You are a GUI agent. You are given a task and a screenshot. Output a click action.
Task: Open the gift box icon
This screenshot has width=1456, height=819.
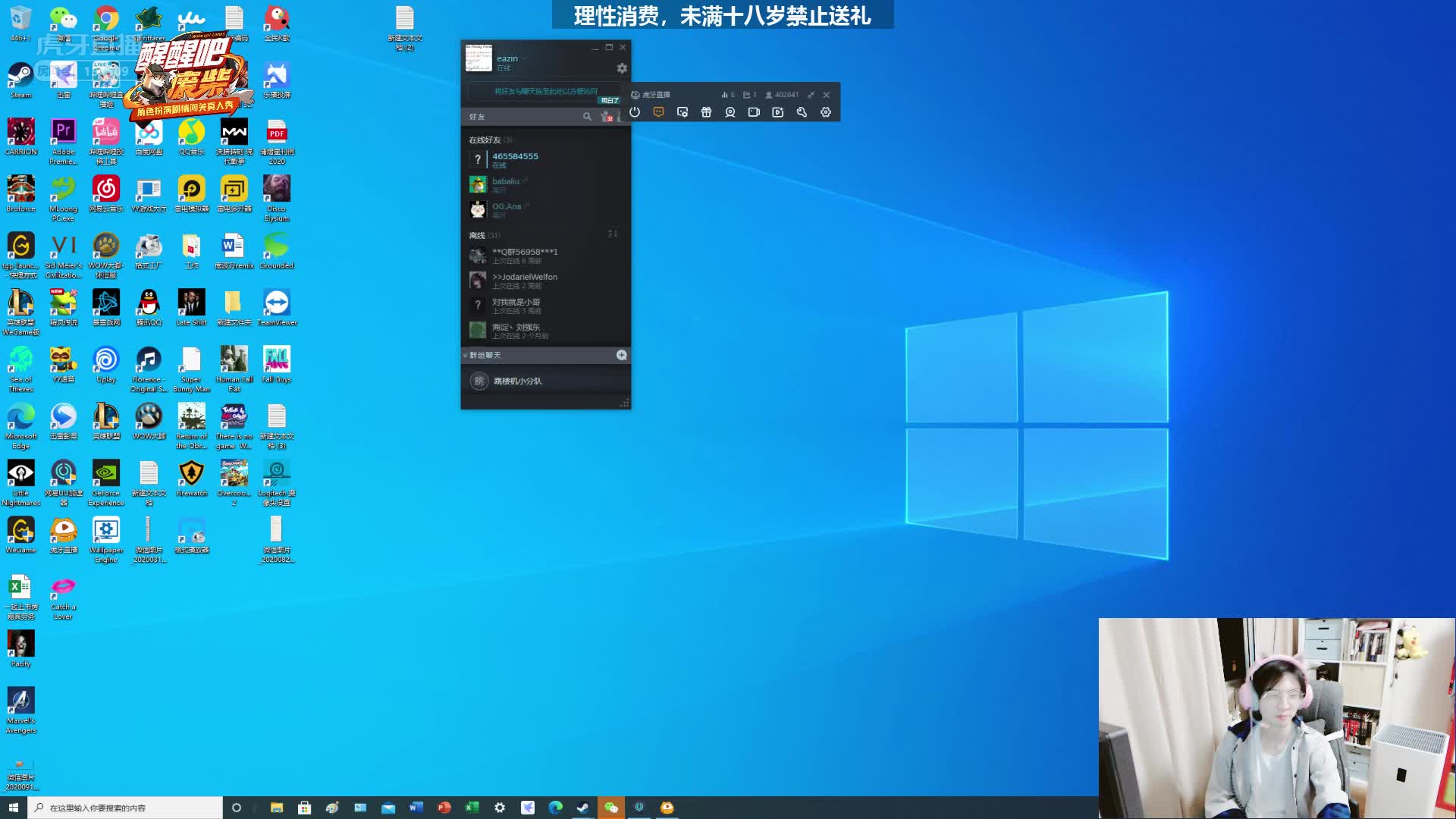pyautogui.click(x=706, y=112)
